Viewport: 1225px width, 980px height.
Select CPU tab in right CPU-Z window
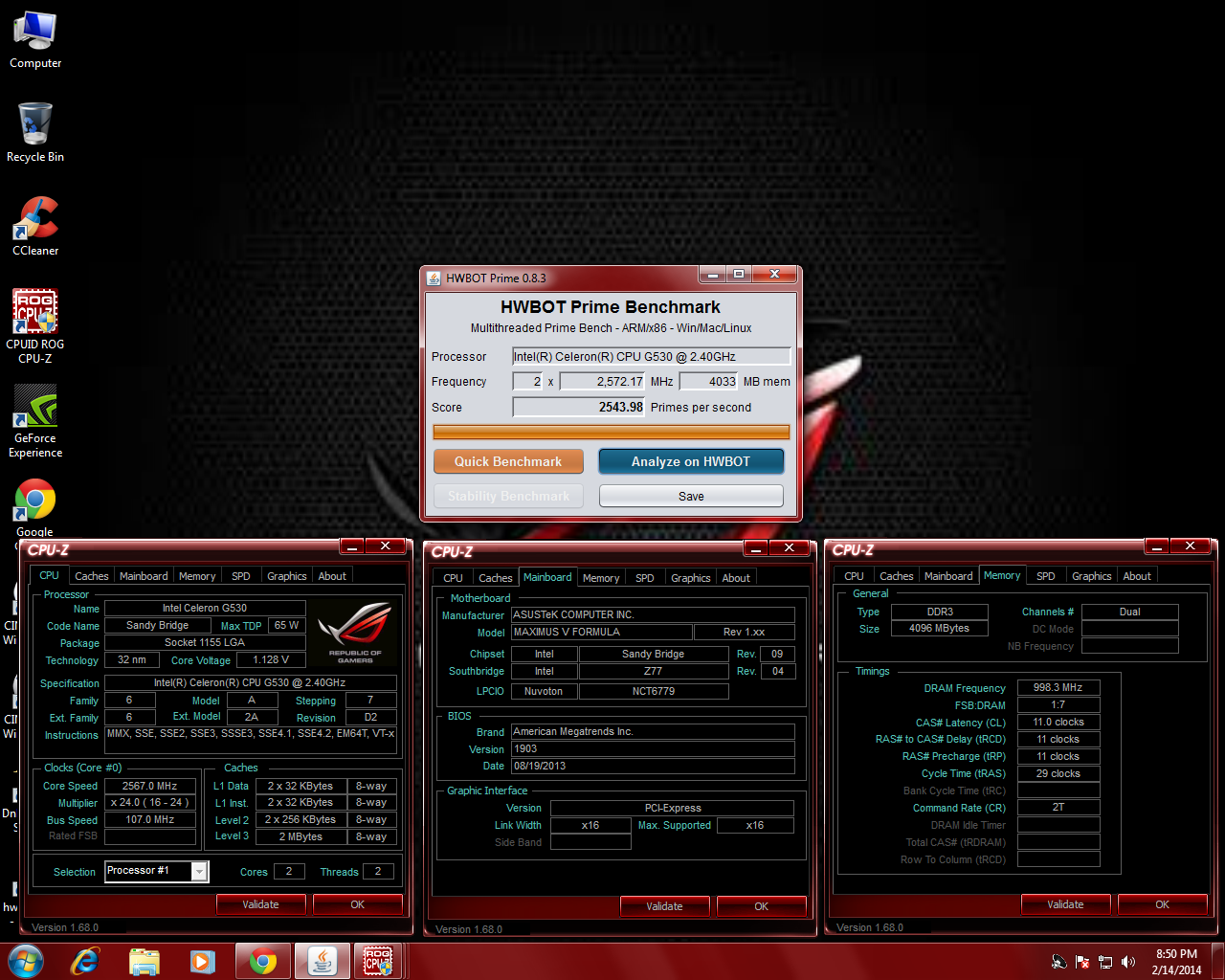855,576
